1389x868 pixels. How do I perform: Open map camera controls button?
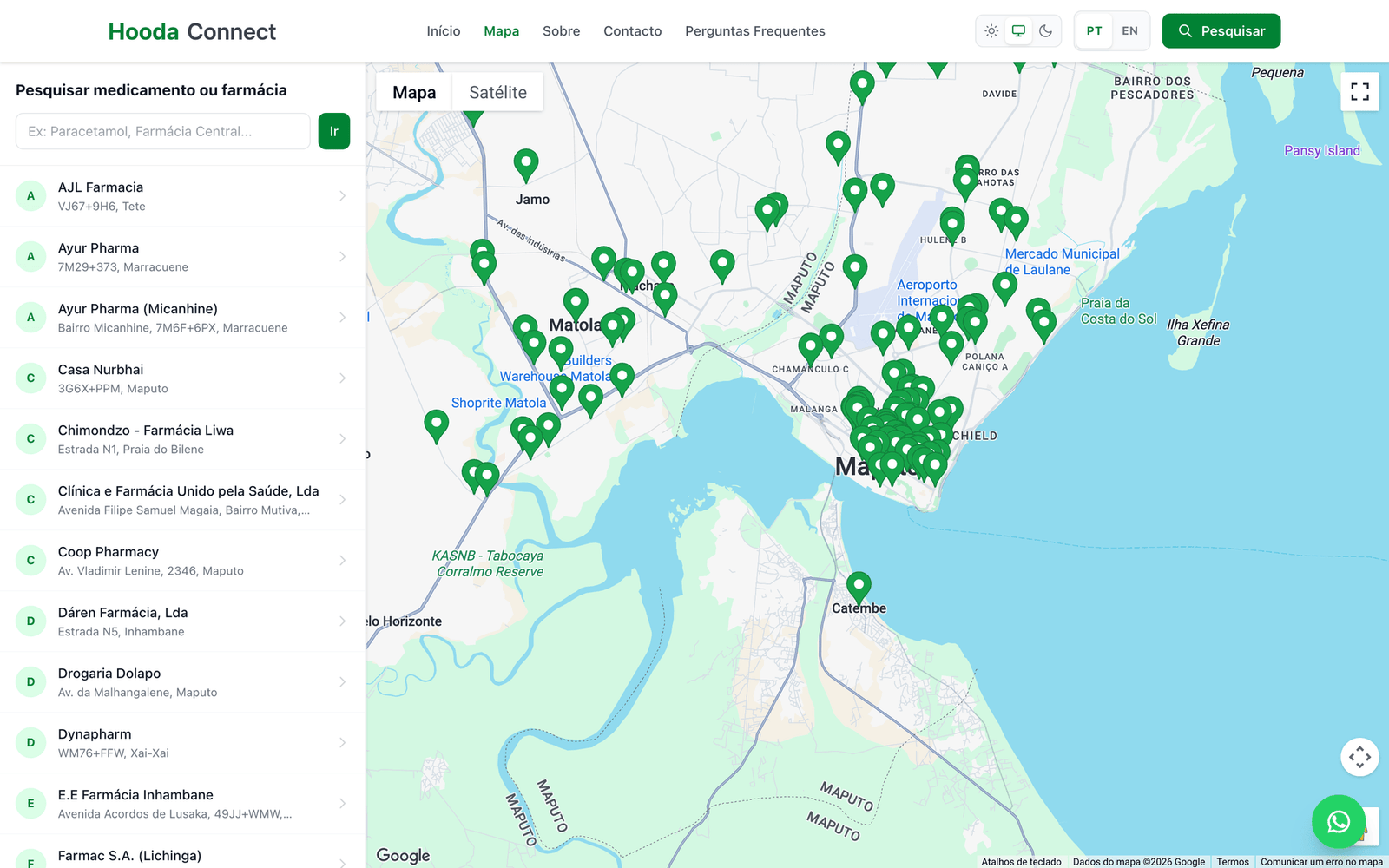(x=1359, y=757)
